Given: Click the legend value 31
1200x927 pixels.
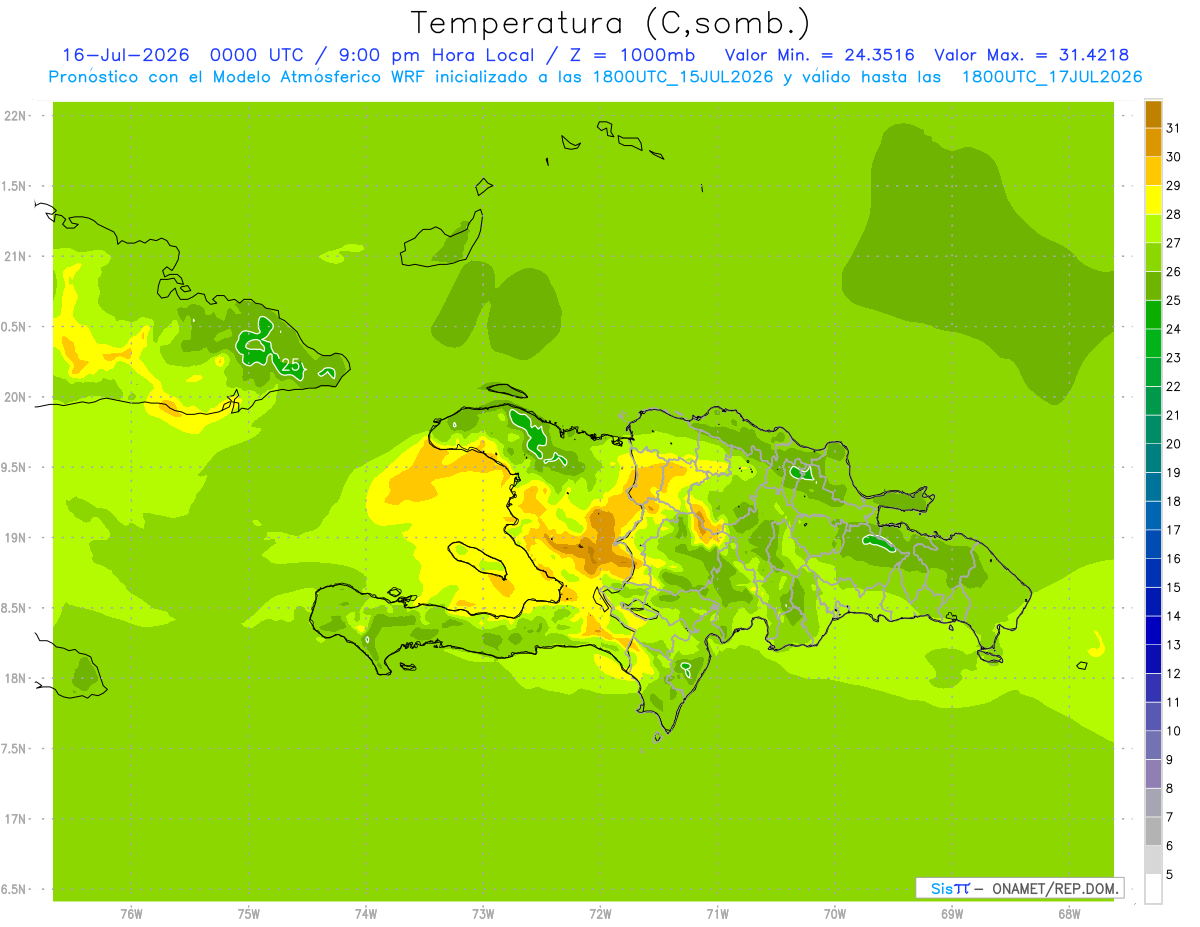Looking at the screenshot, I should 1173,127.
